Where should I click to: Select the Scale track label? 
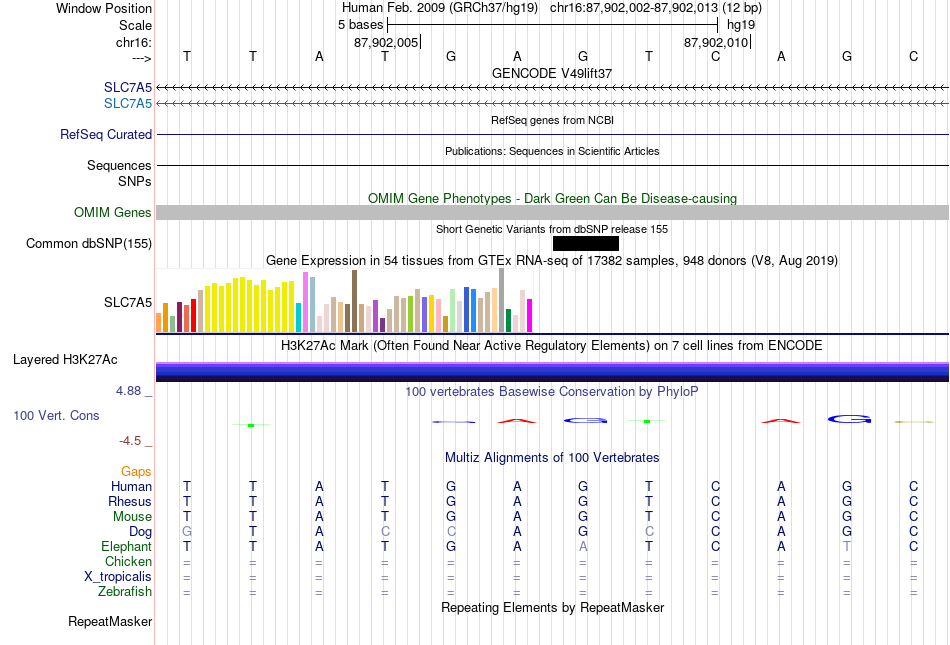[x=135, y=25]
